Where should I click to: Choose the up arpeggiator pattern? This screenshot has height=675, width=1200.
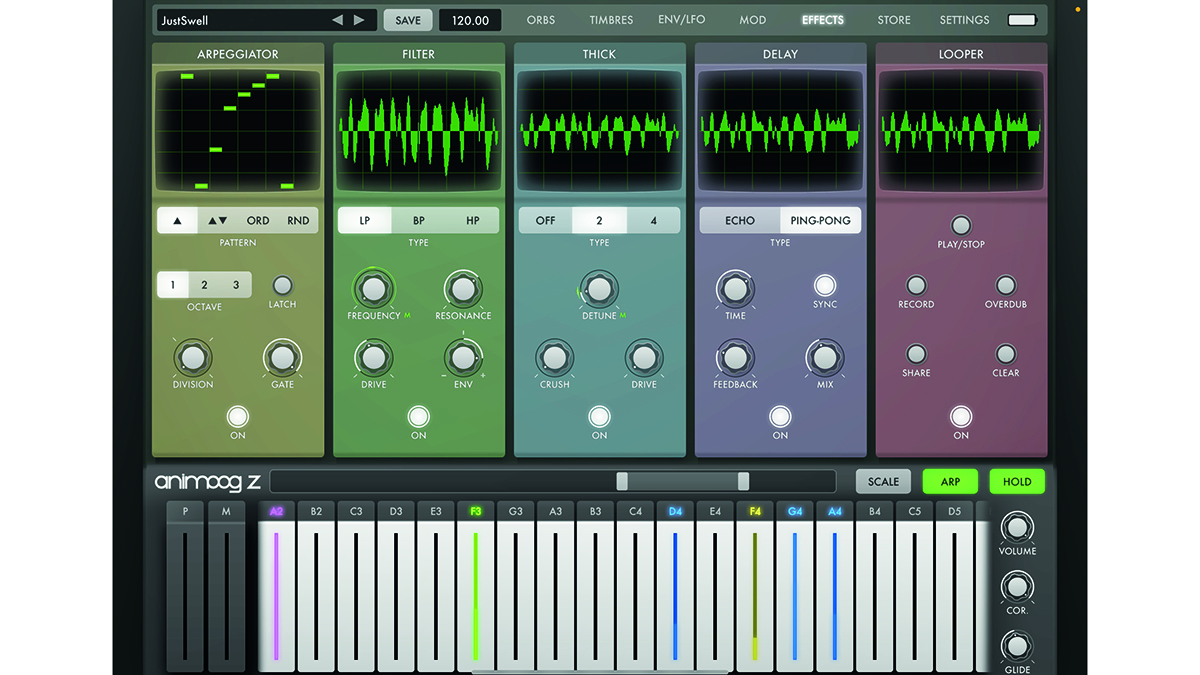point(177,221)
